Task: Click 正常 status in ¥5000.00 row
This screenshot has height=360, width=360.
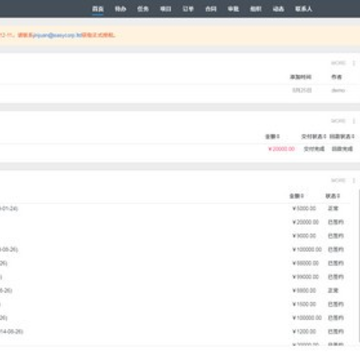Action: pos(333,209)
